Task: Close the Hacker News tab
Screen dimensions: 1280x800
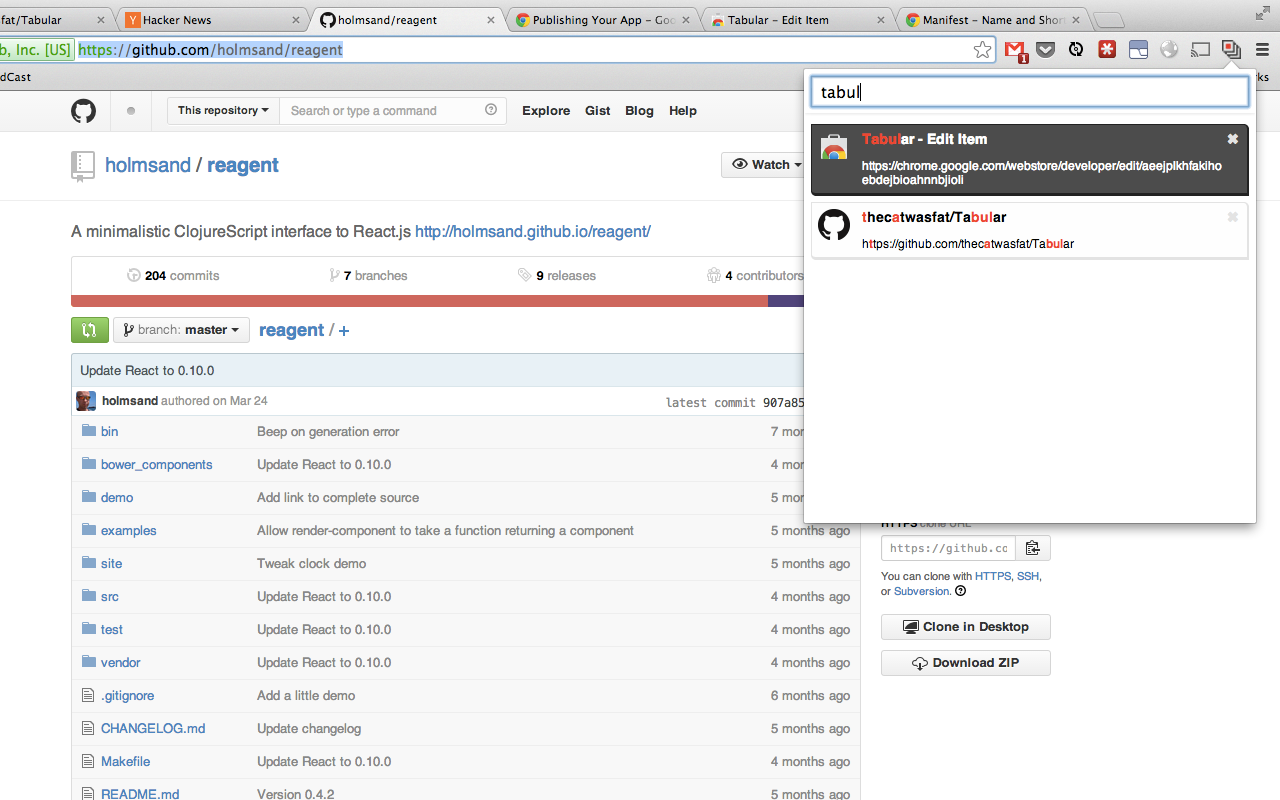Action: click(x=297, y=20)
